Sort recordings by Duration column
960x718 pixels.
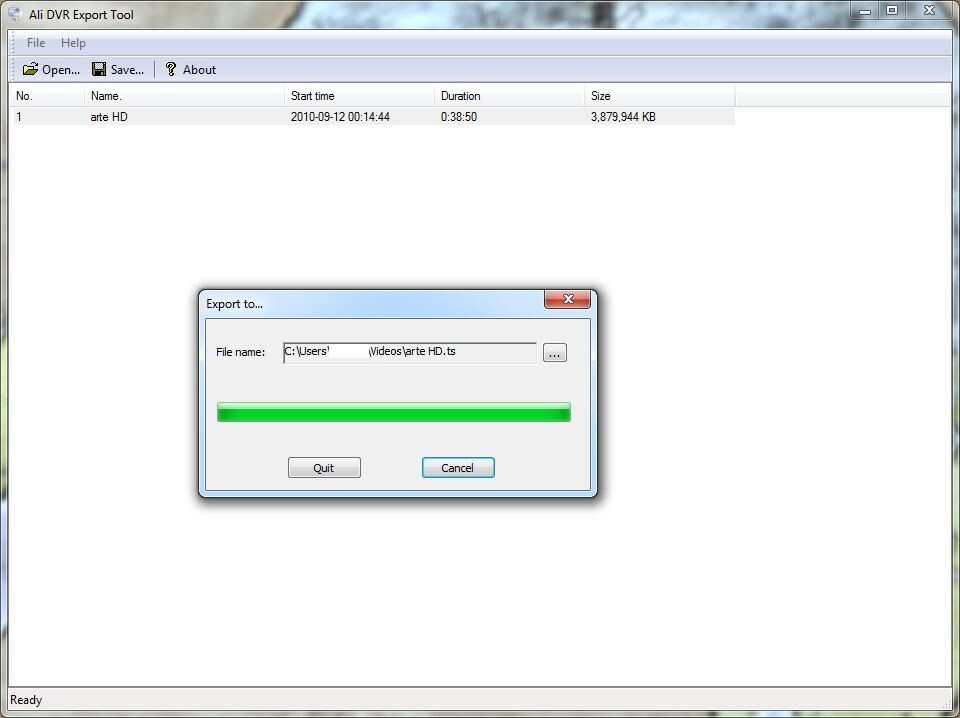(460, 96)
